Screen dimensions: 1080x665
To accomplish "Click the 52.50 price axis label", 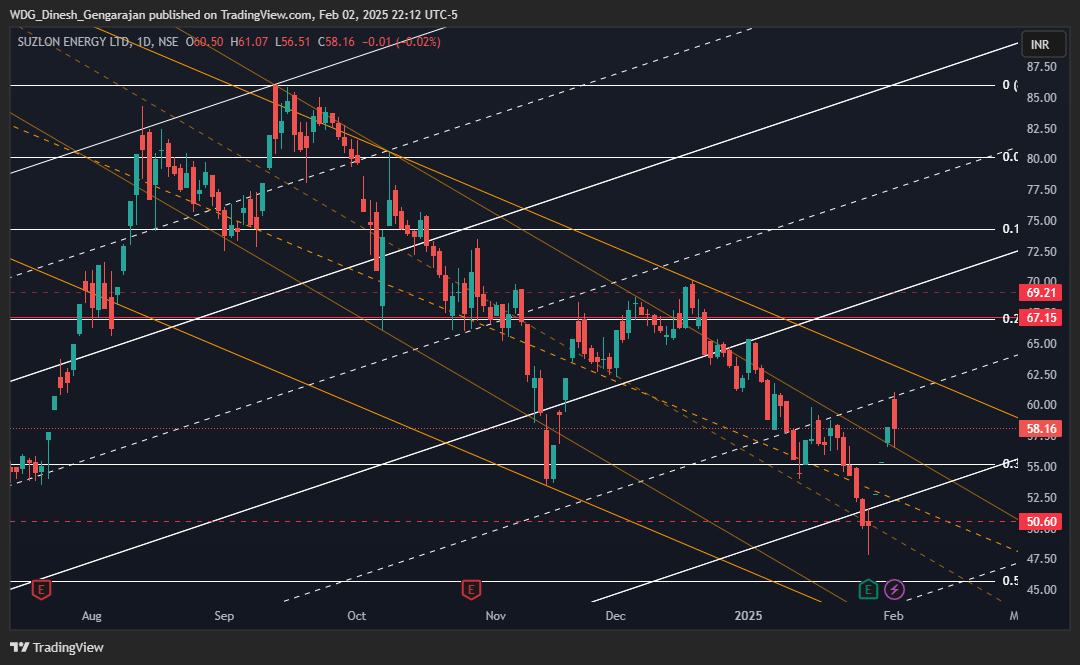I will pyautogui.click(x=1041, y=498).
